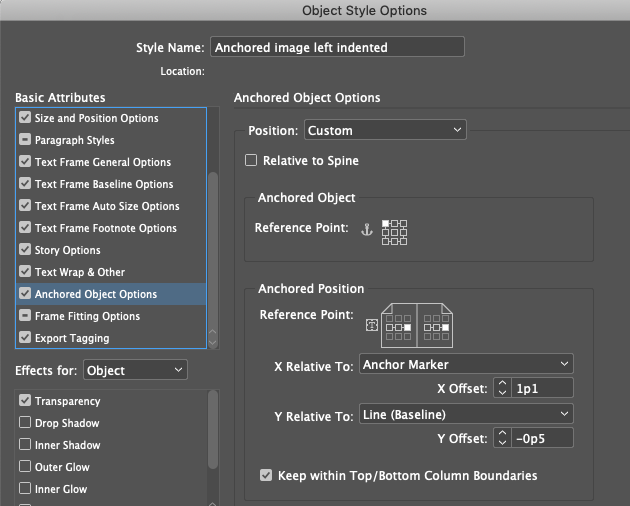Disable the Transparency effect checkbox
This screenshot has height=506, width=630.
click(25, 400)
